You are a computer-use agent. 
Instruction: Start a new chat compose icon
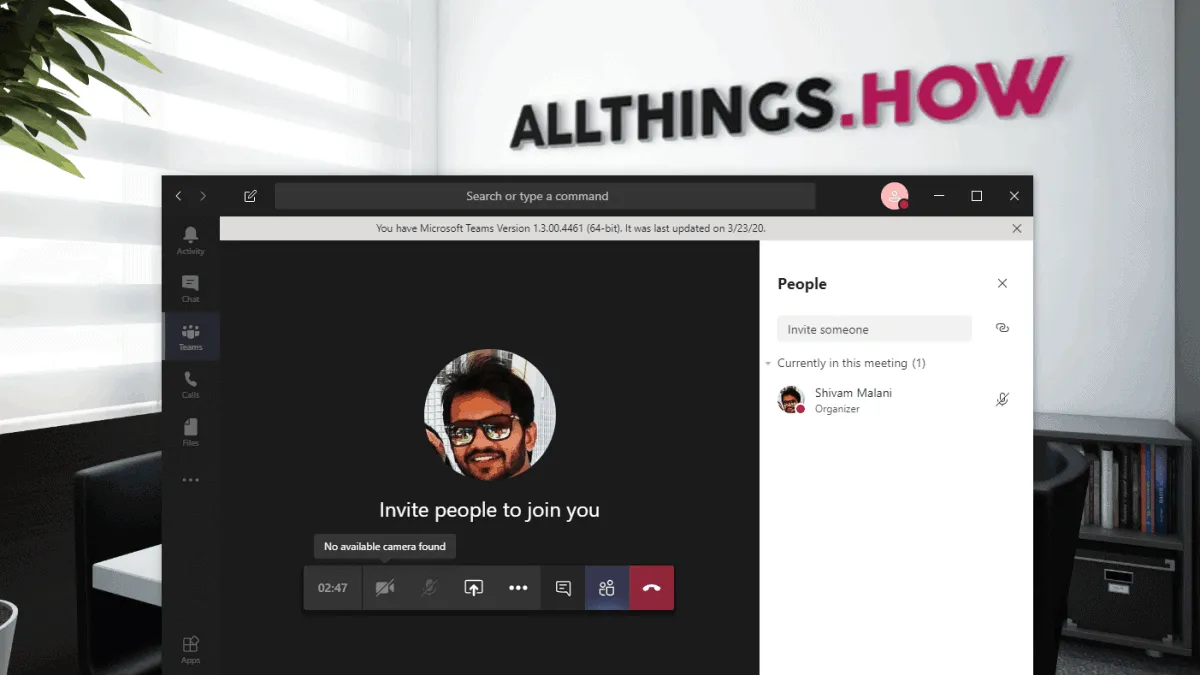[250, 196]
